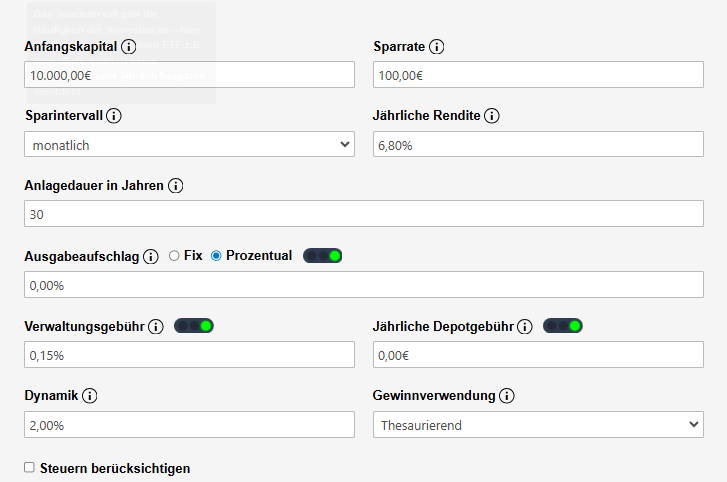Focus the Anlagedauer in Jahren field
727x482 pixels.
364,214
